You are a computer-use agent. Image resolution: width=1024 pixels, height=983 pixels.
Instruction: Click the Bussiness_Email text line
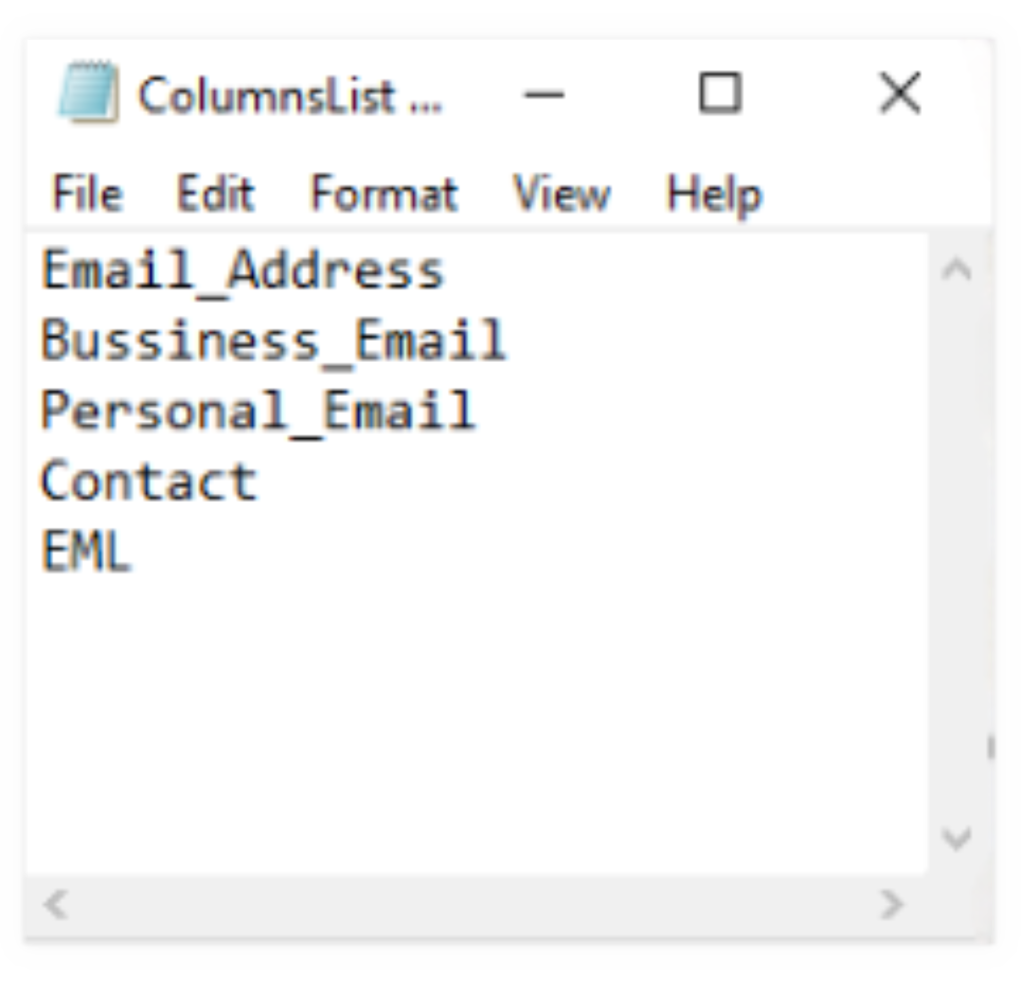(x=271, y=340)
